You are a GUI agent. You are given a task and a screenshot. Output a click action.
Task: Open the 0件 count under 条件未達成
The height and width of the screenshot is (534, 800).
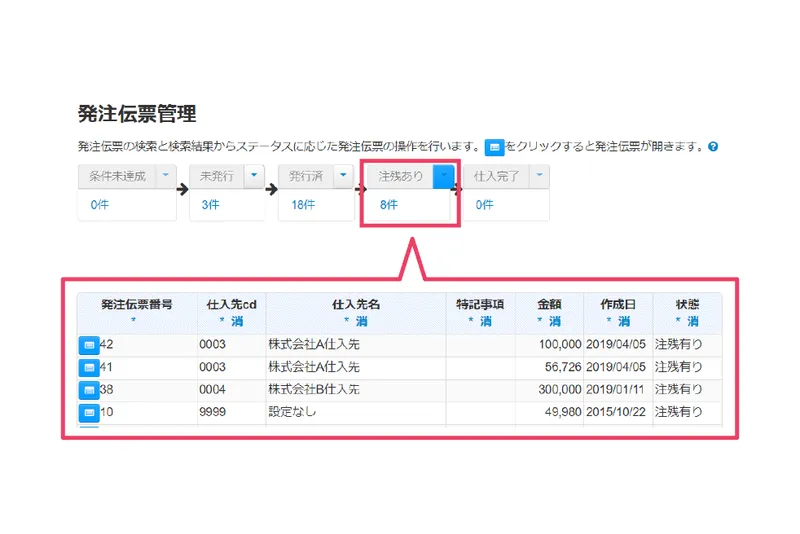pyautogui.click(x=99, y=205)
